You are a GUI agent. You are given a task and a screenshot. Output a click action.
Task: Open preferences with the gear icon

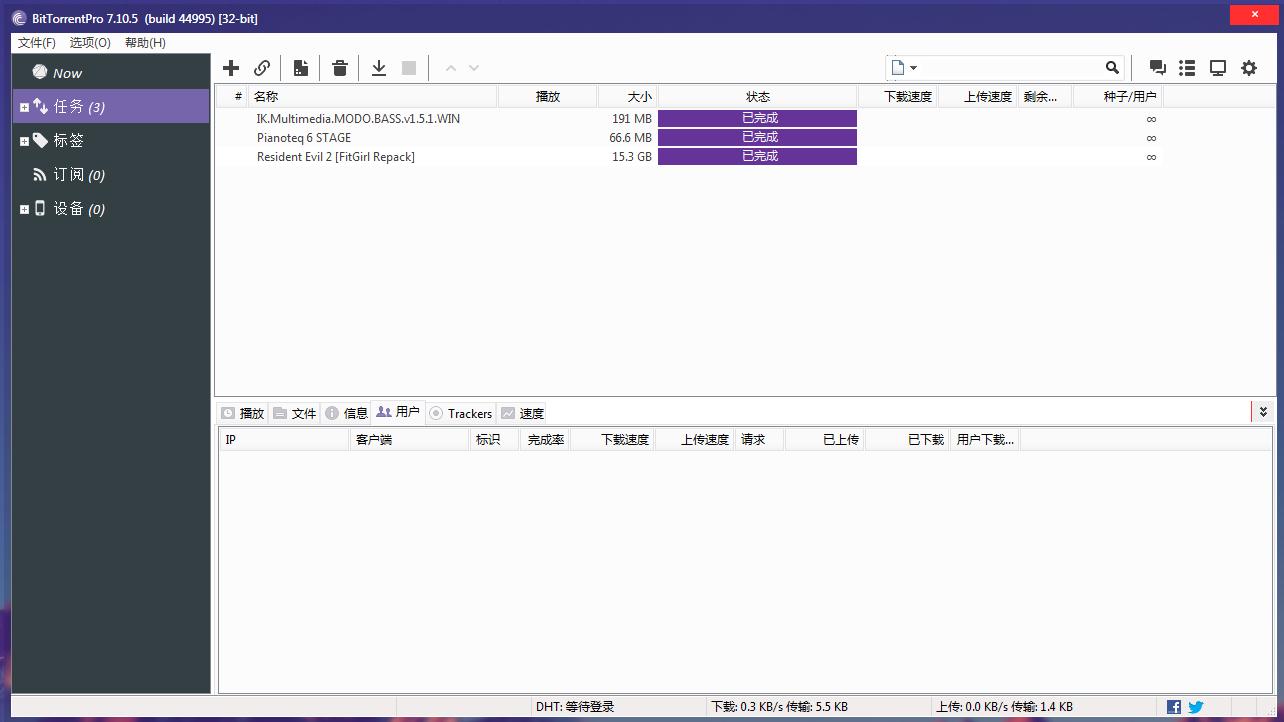pyautogui.click(x=1249, y=68)
